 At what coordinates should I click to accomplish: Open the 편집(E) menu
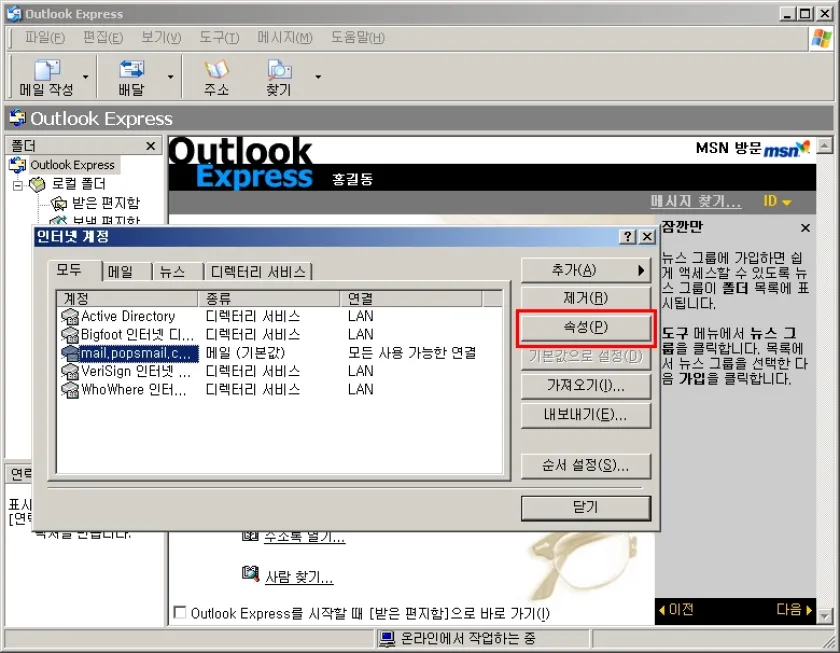pos(103,37)
